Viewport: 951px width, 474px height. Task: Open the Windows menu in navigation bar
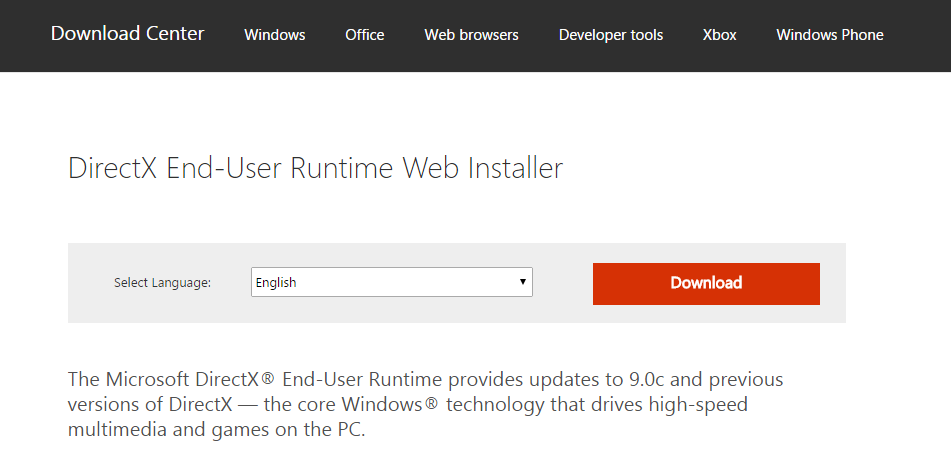click(x=275, y=35)
